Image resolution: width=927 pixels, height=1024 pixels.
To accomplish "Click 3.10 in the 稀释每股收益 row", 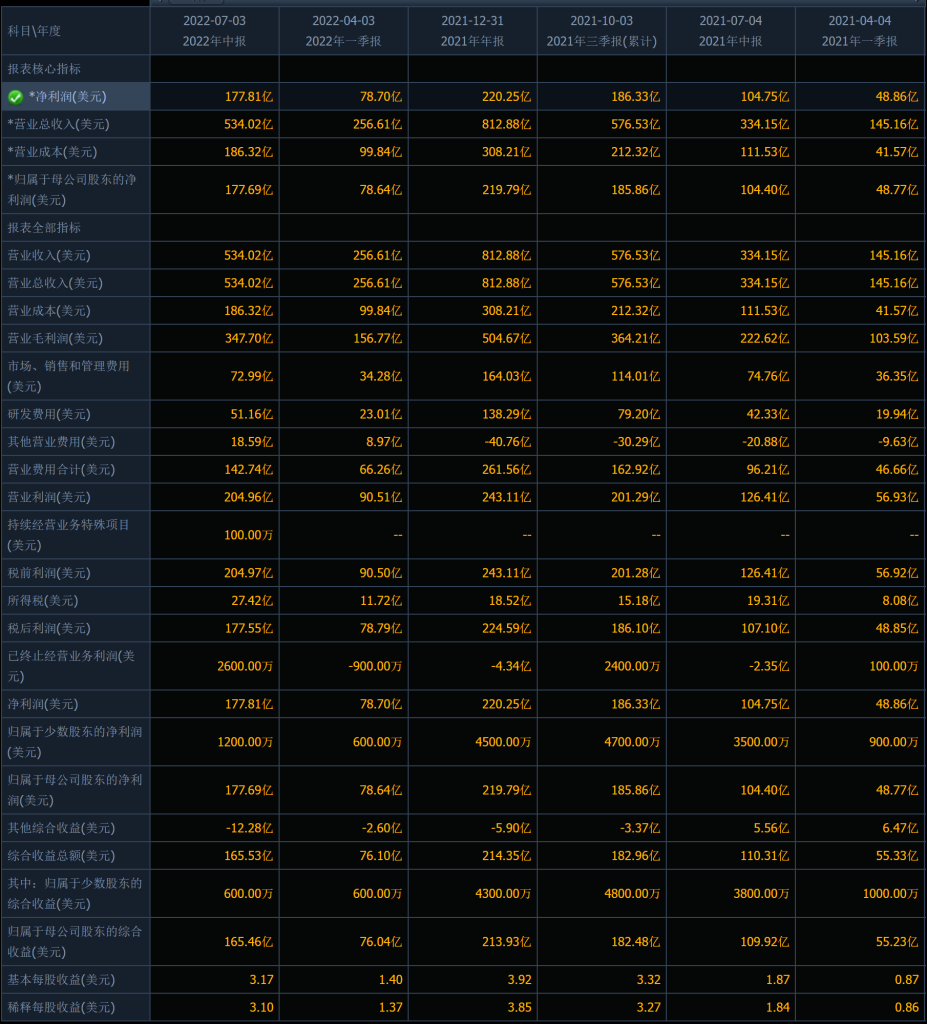I will point(261,1007).
